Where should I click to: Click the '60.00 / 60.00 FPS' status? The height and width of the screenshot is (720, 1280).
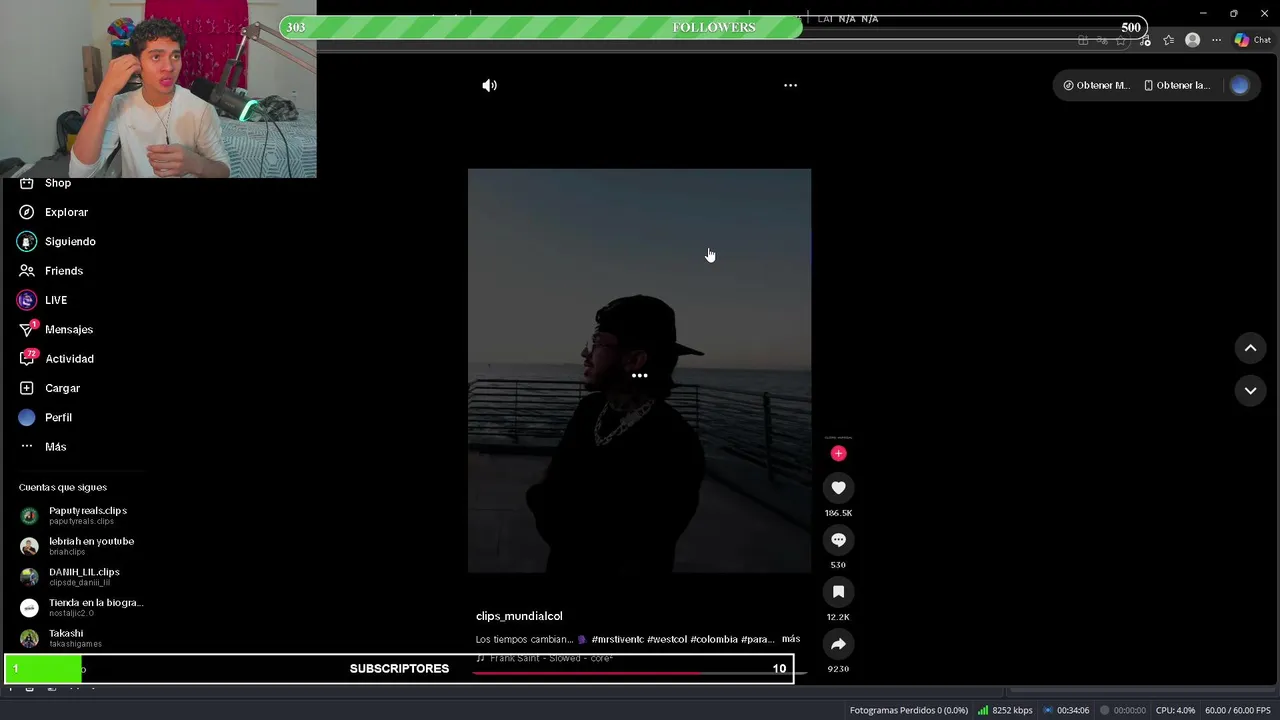click(1238, 710)
